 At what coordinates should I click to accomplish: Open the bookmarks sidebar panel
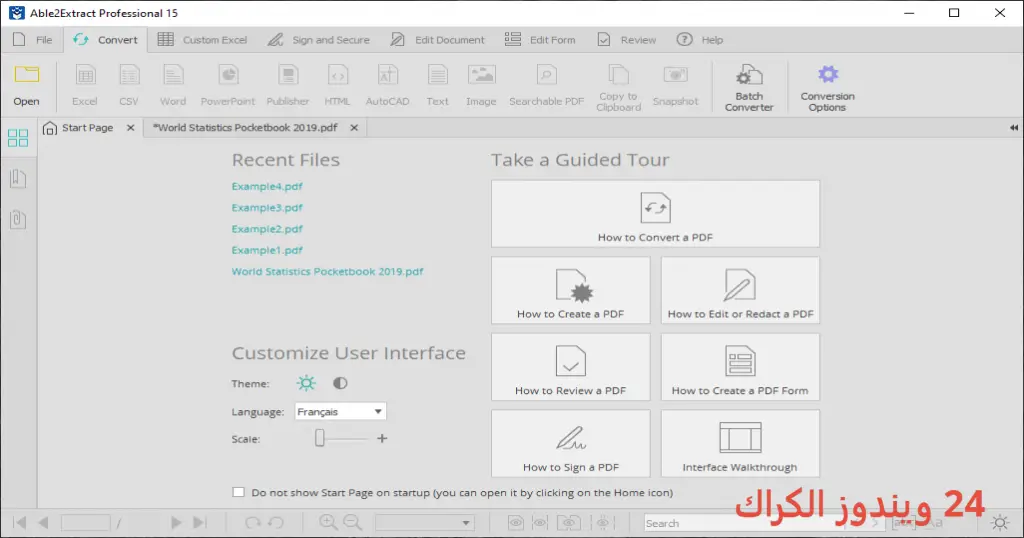coord(18,178)
